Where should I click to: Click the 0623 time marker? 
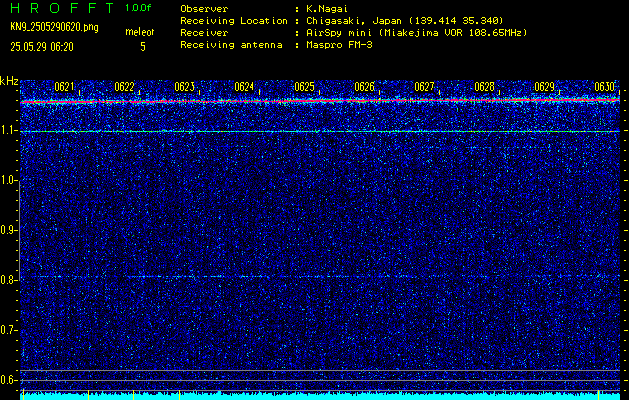click(184, 87)
